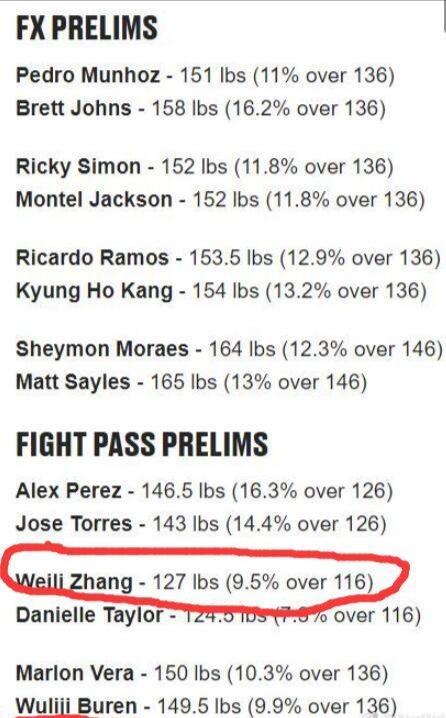Select Sheymon Moraes fighter name

[102, 349]
